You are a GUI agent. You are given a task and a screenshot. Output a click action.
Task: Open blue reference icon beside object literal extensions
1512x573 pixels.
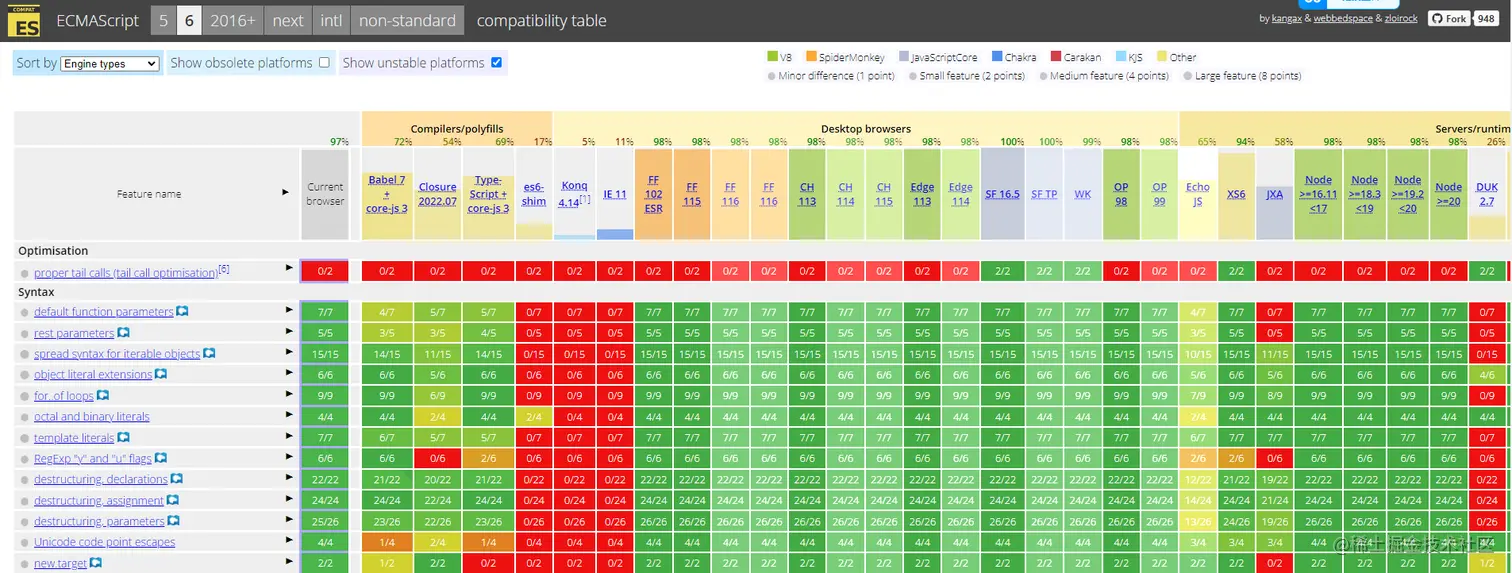[x=161, y=375]
